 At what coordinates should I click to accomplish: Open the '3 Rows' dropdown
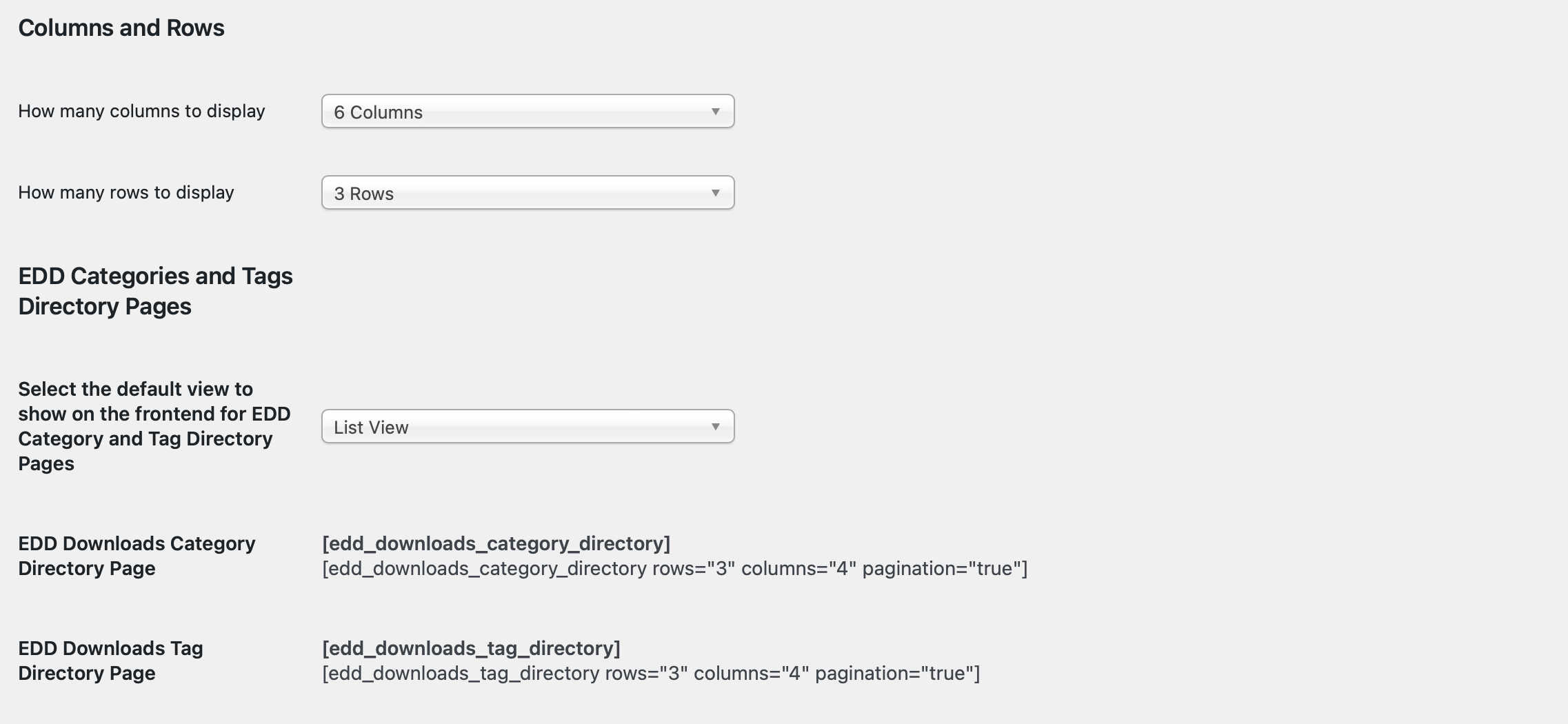point(527,192)
